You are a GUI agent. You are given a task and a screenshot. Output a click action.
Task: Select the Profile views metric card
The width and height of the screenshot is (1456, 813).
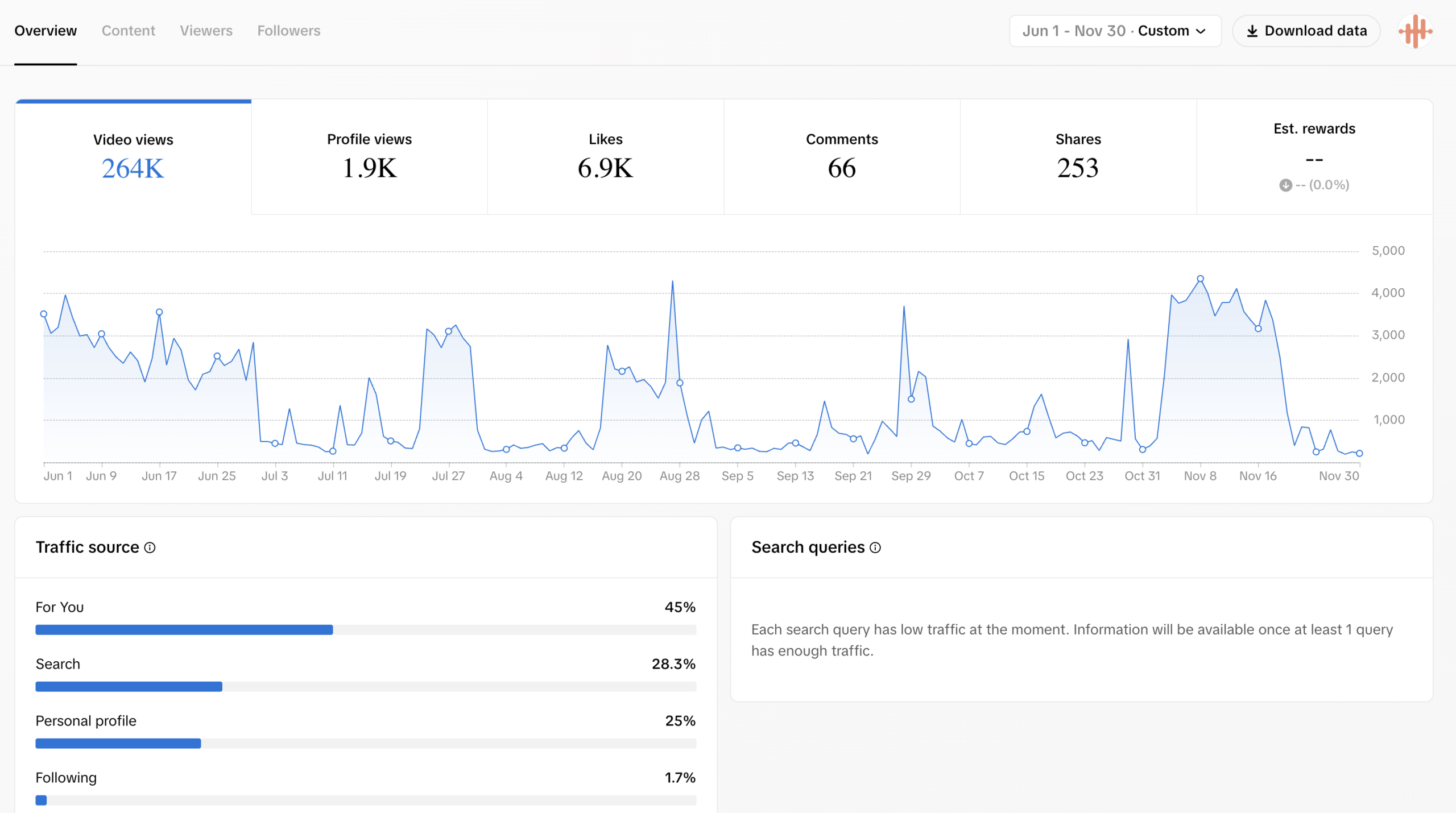[369, 157]
